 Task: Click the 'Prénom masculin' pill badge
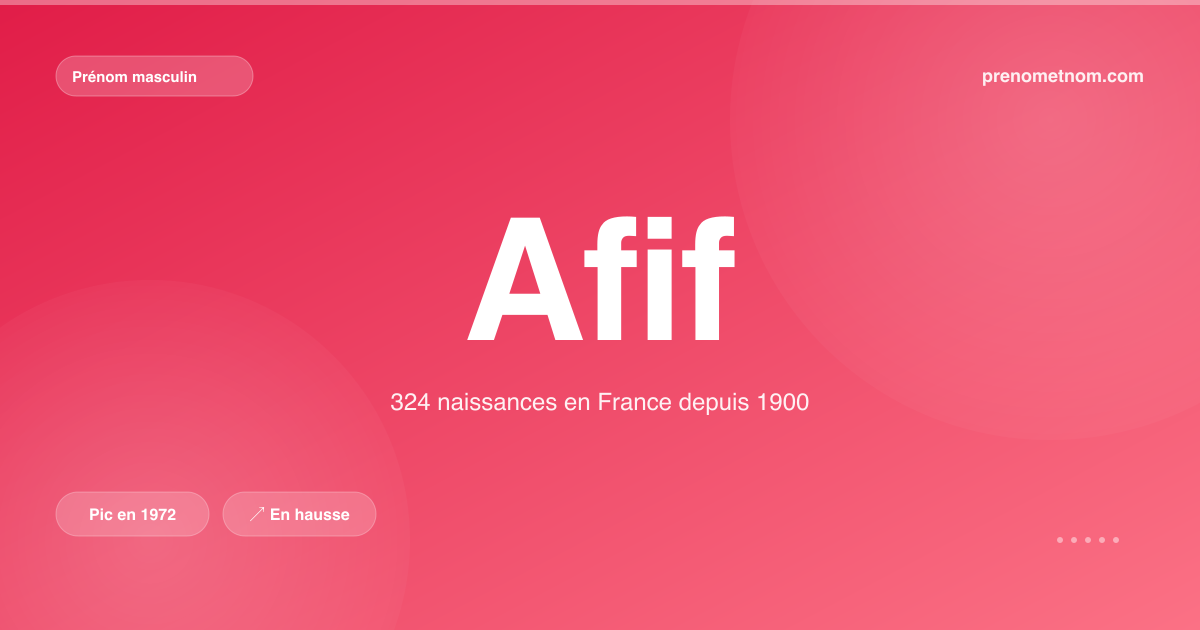click(154, 76)
